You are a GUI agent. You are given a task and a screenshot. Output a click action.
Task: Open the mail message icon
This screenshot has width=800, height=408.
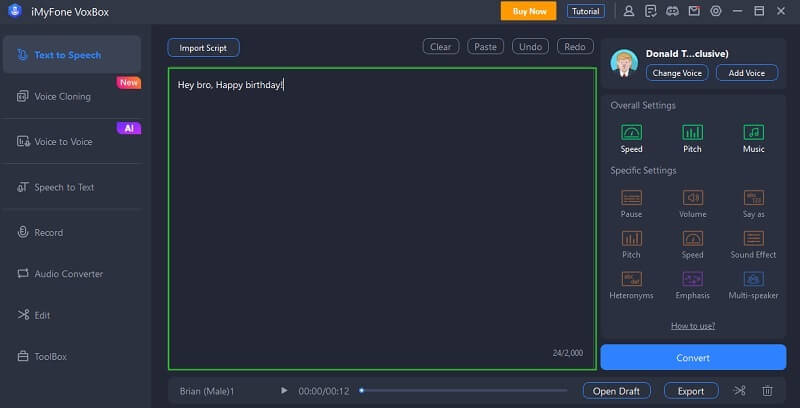point(694,11)
